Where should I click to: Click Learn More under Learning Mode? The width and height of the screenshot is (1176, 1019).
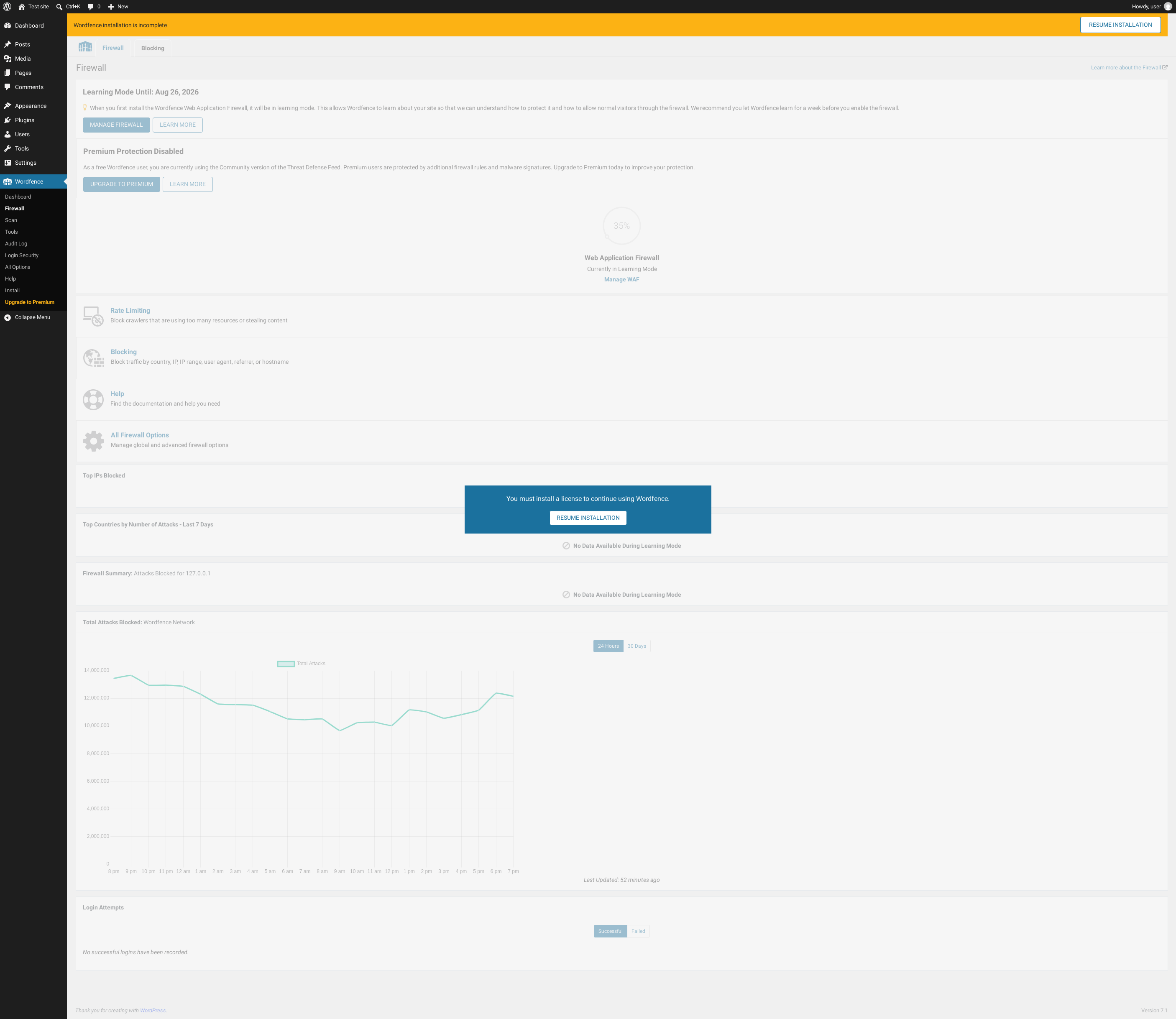(x=177, y=125)
